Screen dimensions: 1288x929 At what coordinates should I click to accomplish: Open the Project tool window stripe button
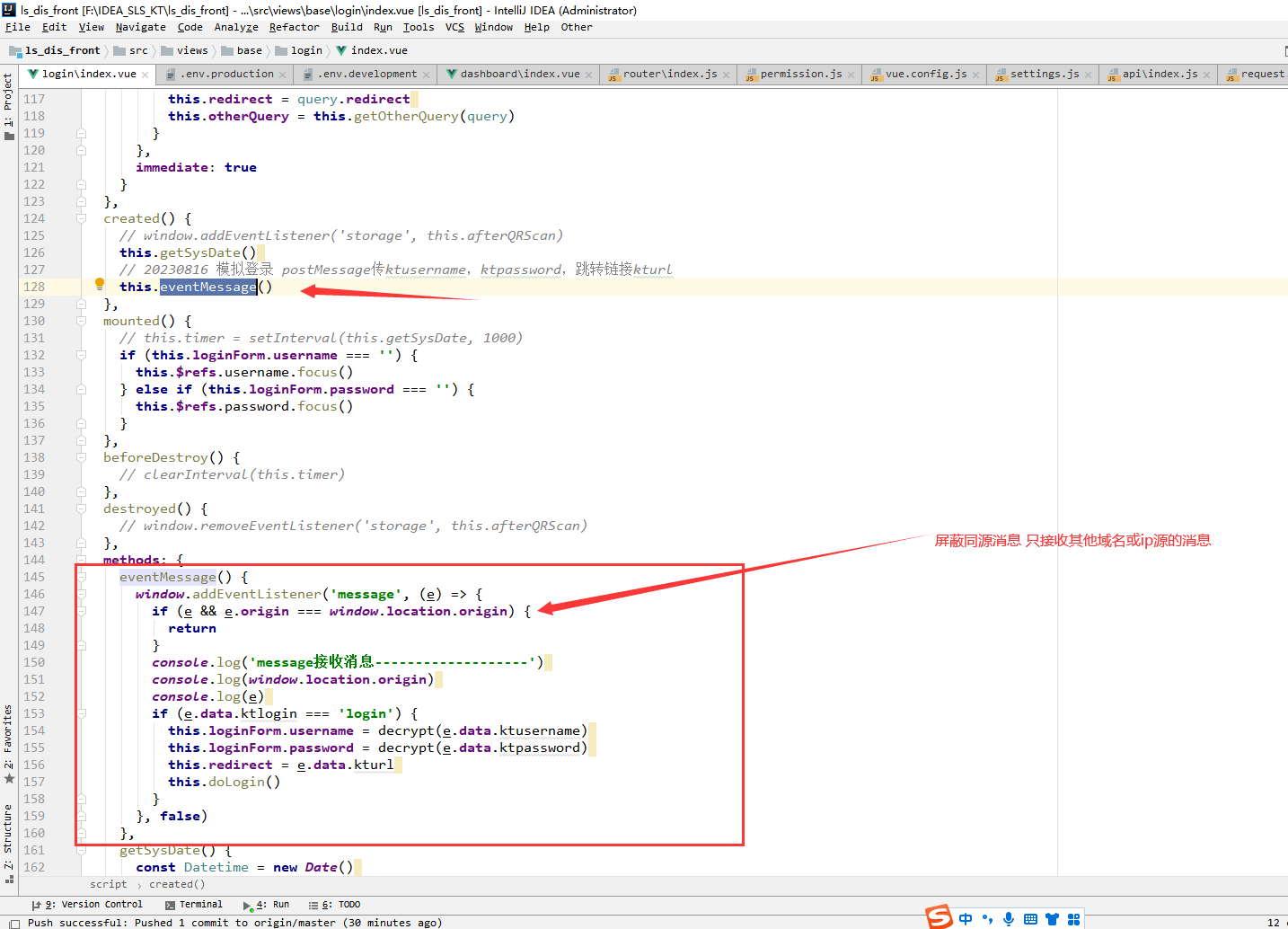click(x=8, y=106)
